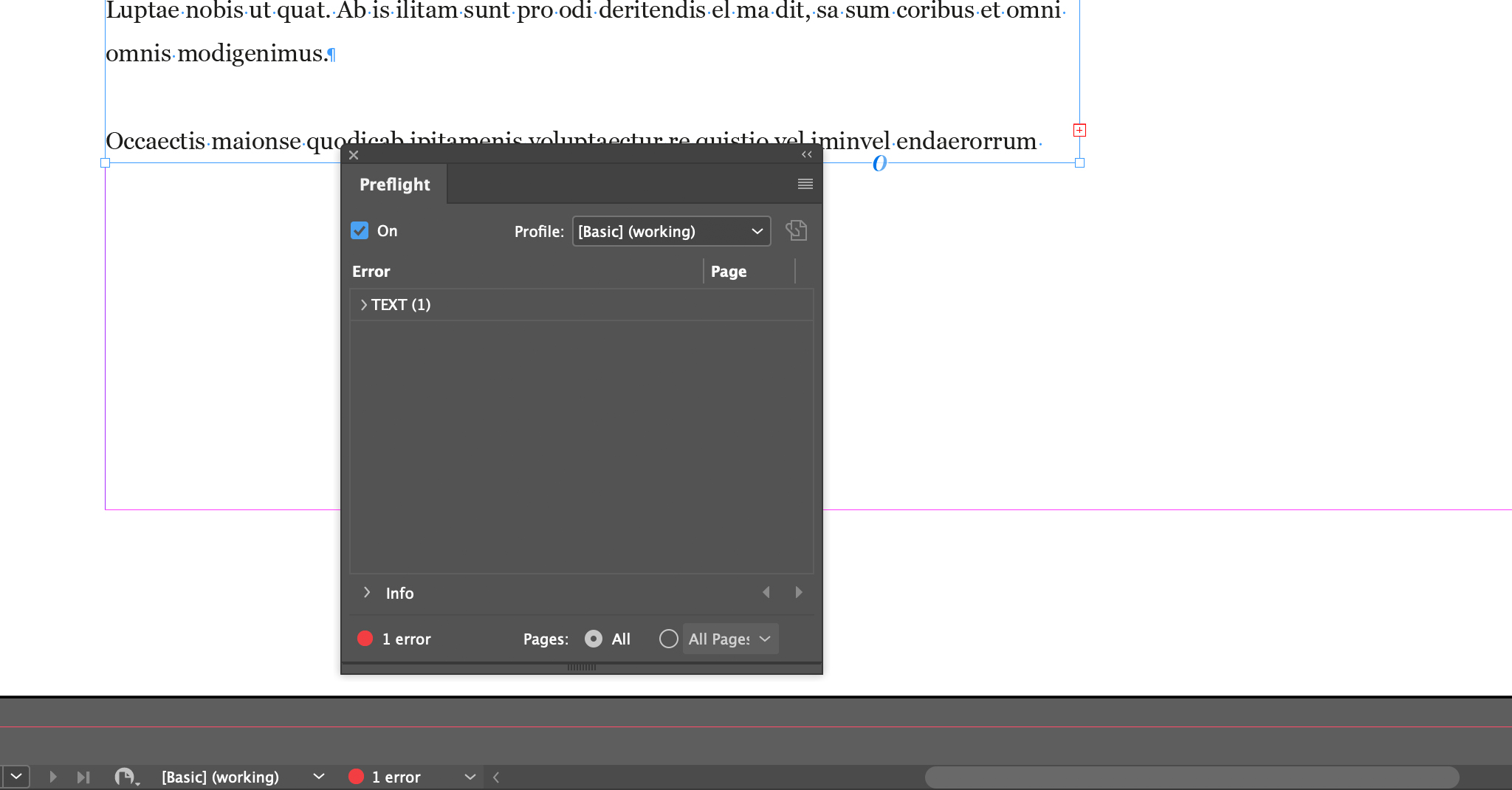Collapse the Preflight panel with double arrows
The image size is (1512, 790).
806,154
